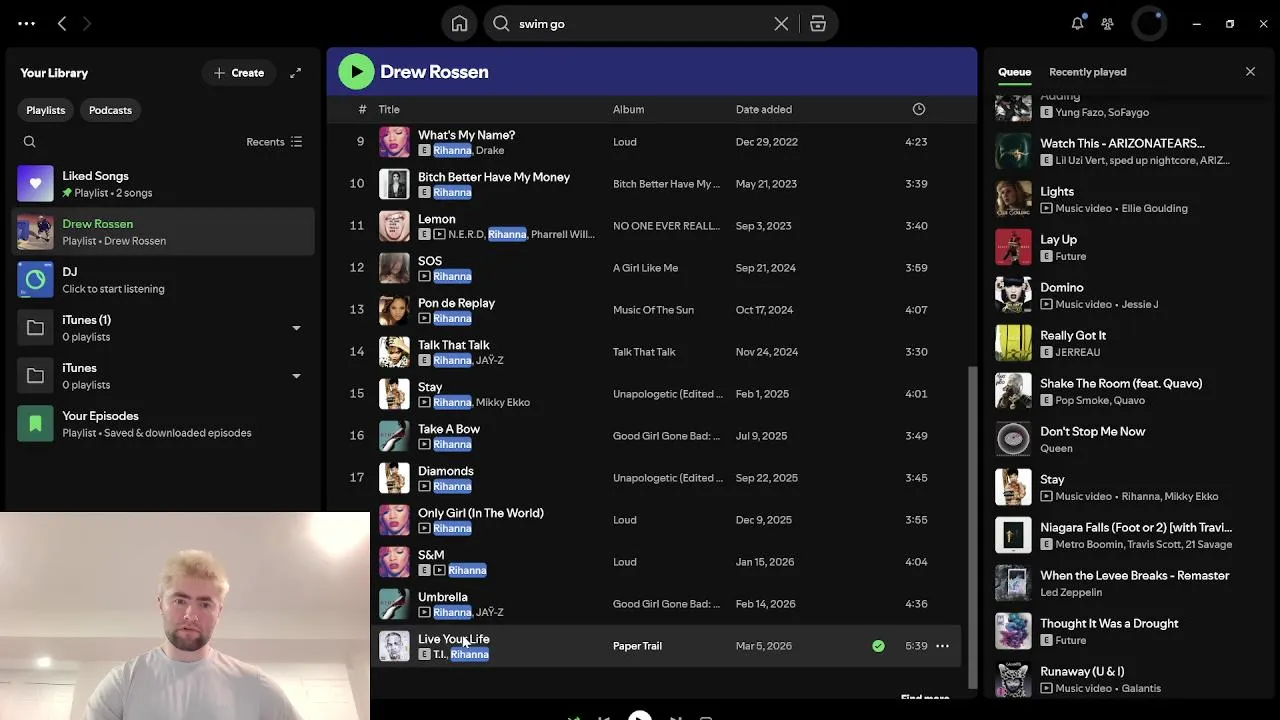The image size is (1280, 720).
Task: Select the Take A Bow track title
Action: [x=449, y=429]
